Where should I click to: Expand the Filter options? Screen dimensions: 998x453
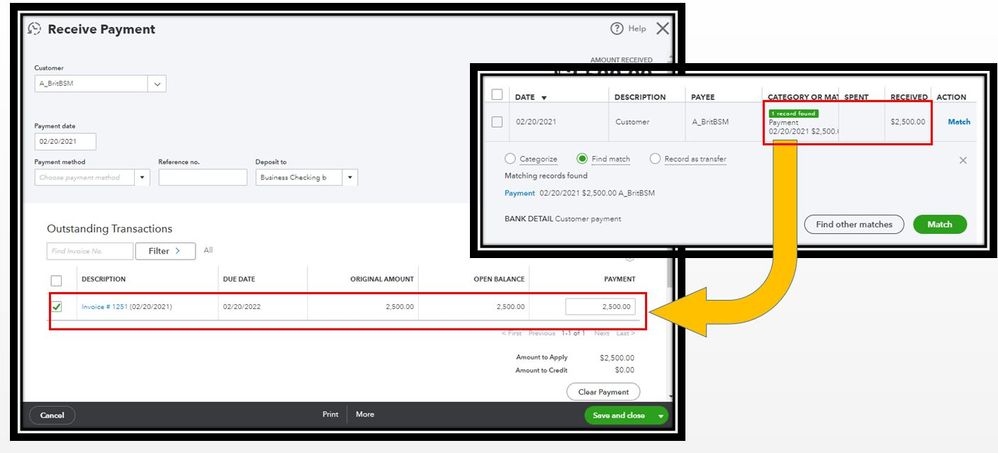point(165,251)
